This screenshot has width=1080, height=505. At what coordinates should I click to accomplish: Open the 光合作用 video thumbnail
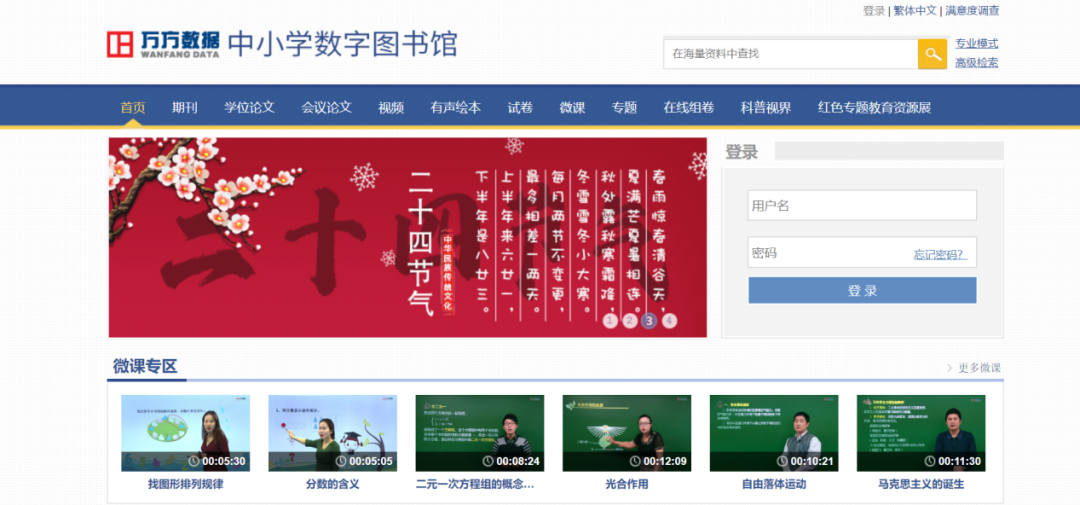[627, 433]
